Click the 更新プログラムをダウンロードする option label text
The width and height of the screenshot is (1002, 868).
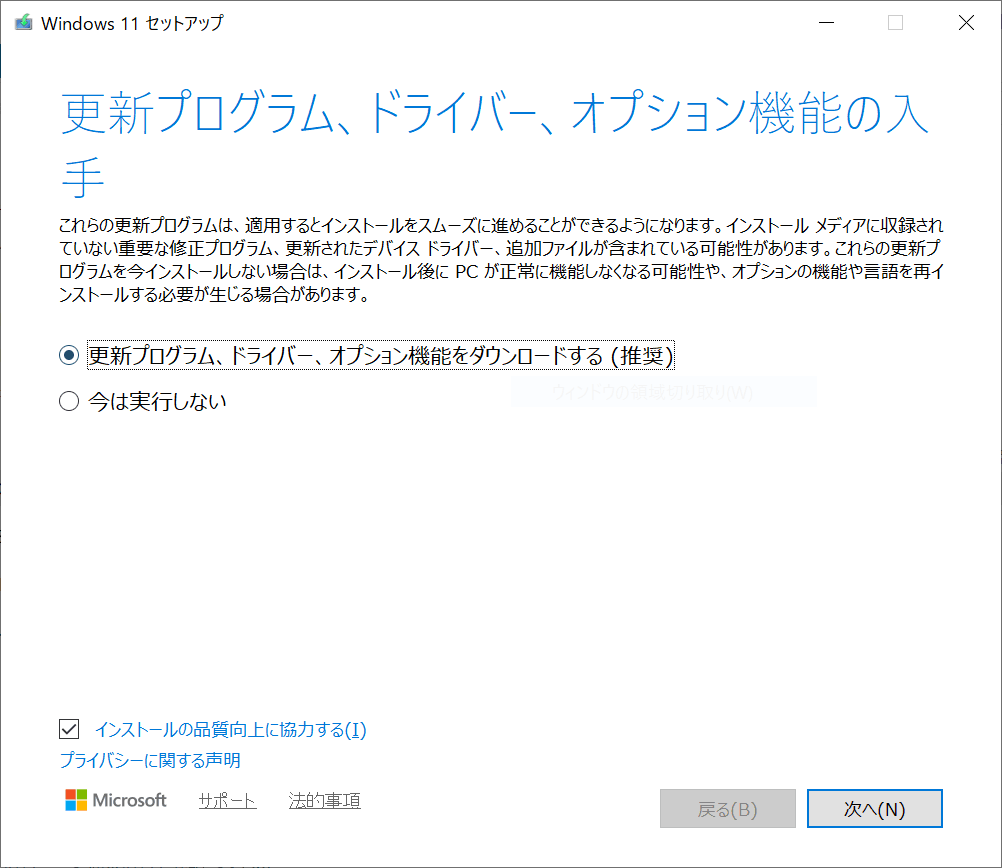[x=381, y=355]
